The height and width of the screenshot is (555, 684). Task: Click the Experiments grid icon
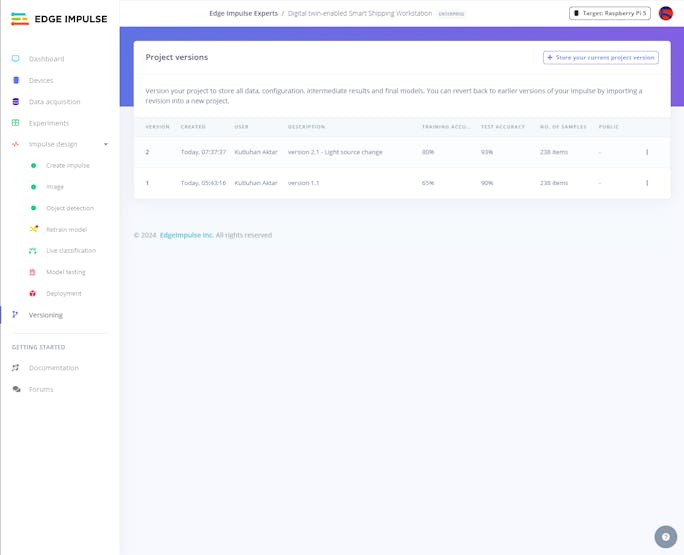15,123
